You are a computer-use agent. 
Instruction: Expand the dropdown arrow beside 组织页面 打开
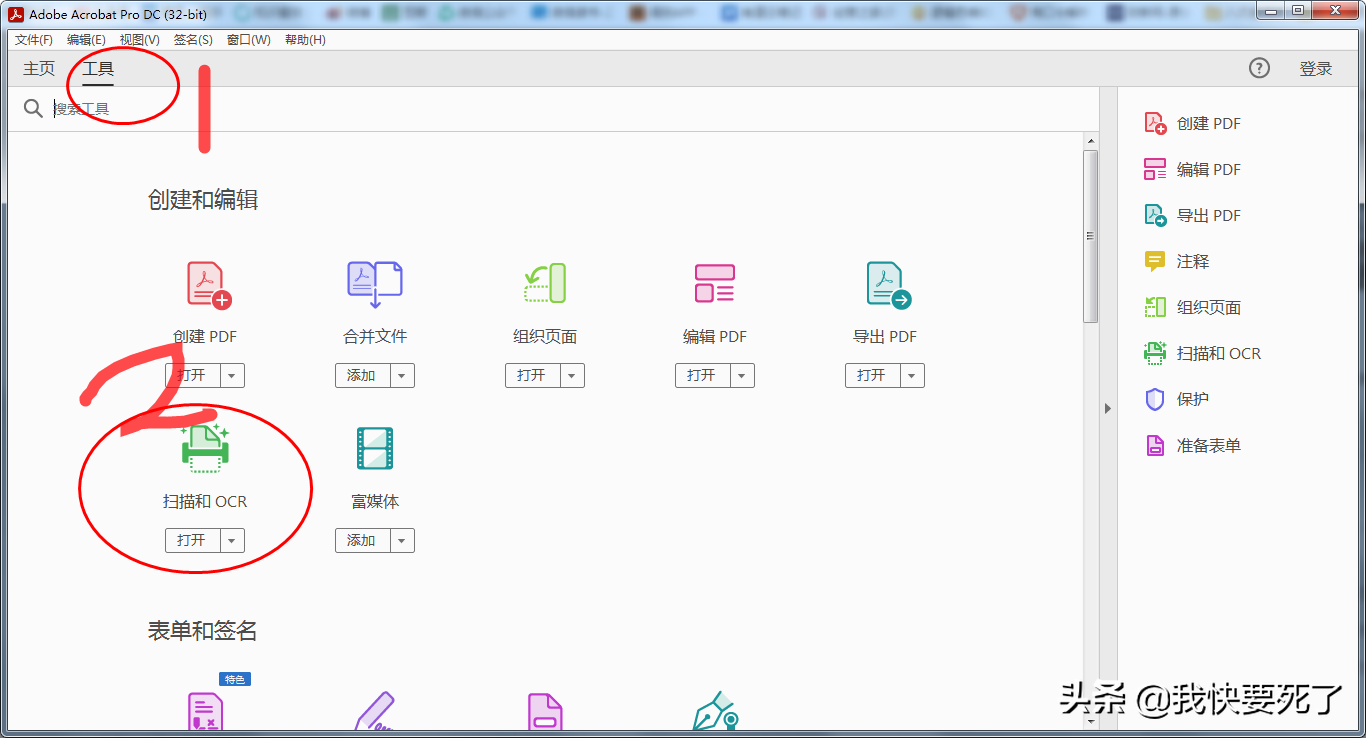pos(572,375)
